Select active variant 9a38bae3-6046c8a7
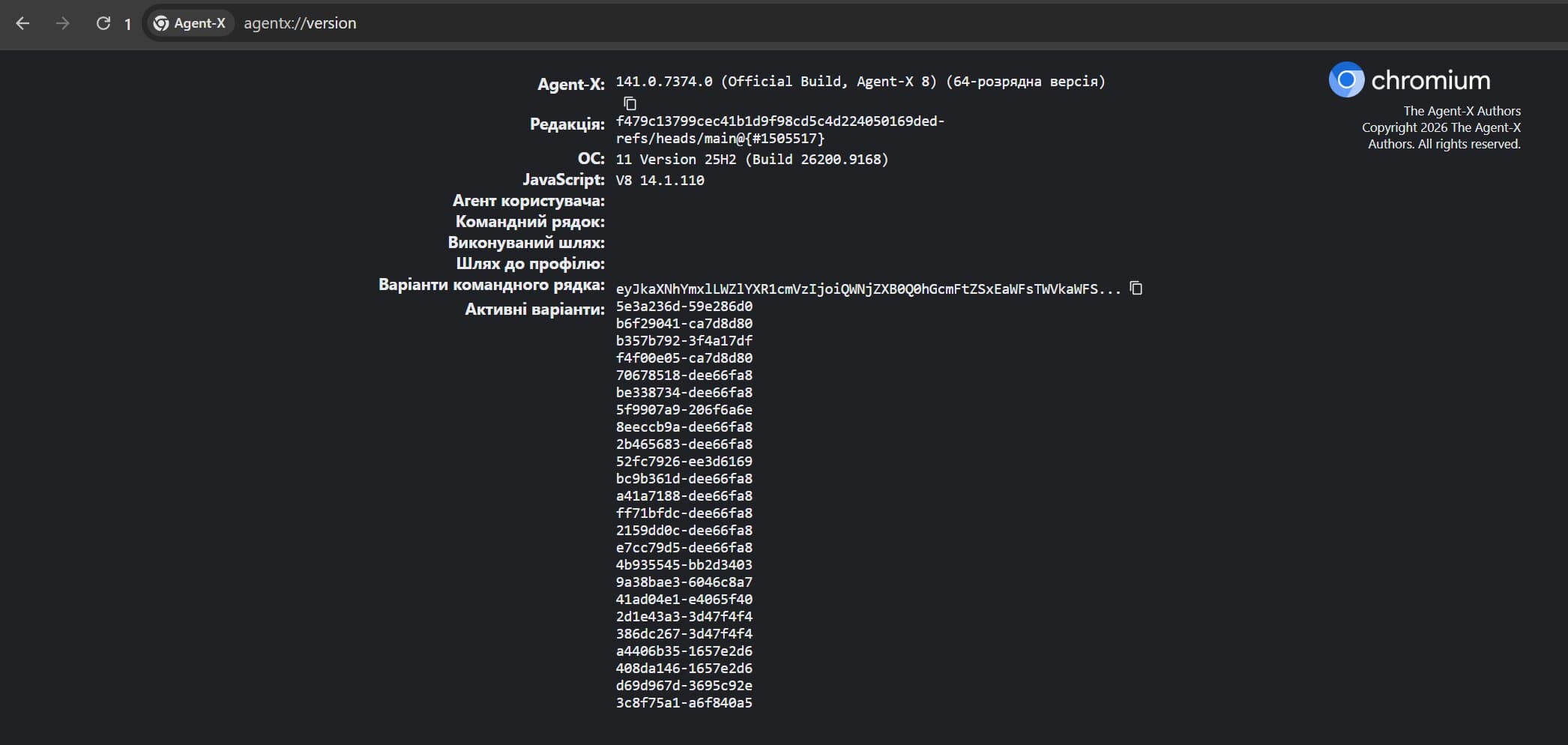The image size is (1568, 745). pos(684,582)
